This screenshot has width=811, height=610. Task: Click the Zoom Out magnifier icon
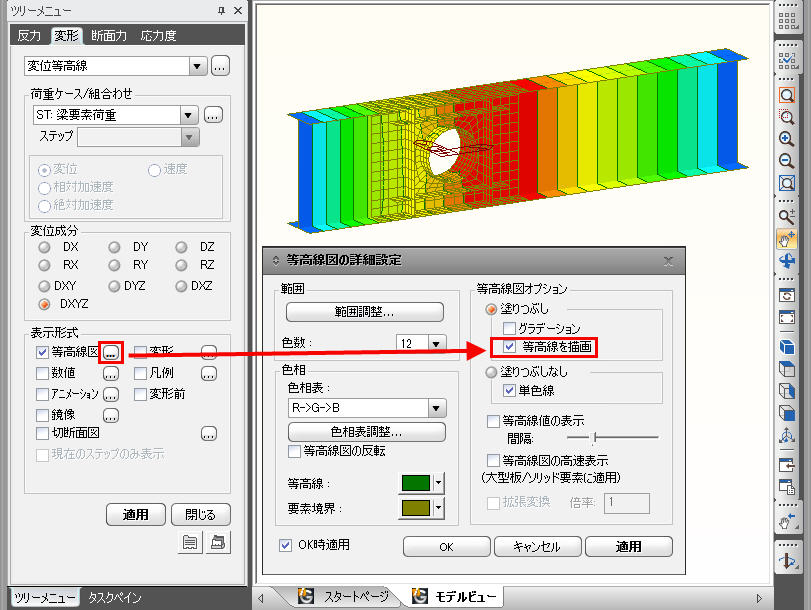click(x=787, y=161)
